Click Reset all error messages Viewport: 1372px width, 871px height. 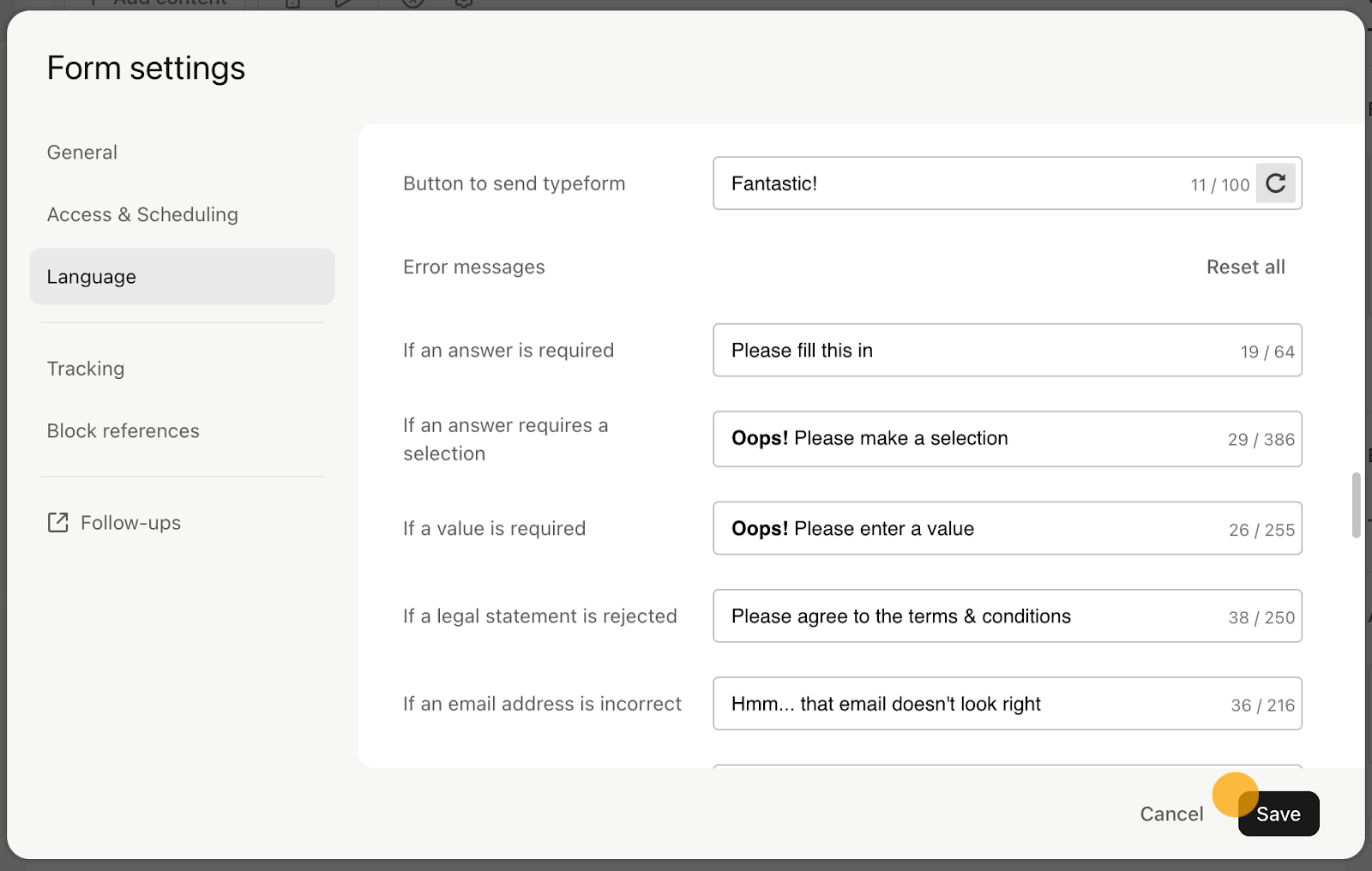coord(1245,267)
